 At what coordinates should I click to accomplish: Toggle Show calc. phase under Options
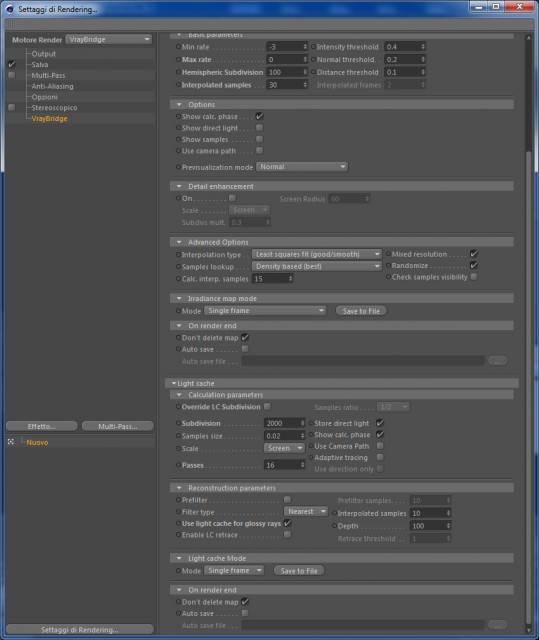(260, 116)
